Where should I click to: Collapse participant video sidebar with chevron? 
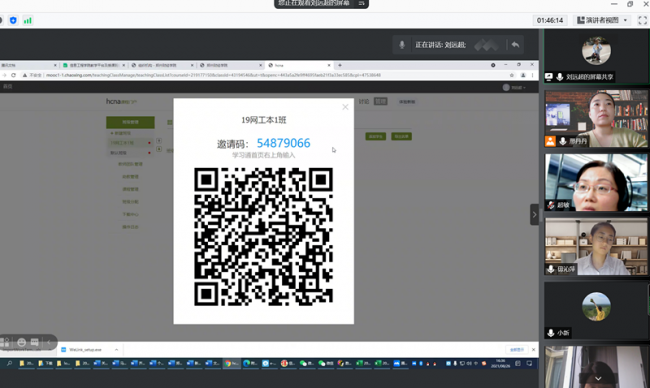[x=534, y=214]
